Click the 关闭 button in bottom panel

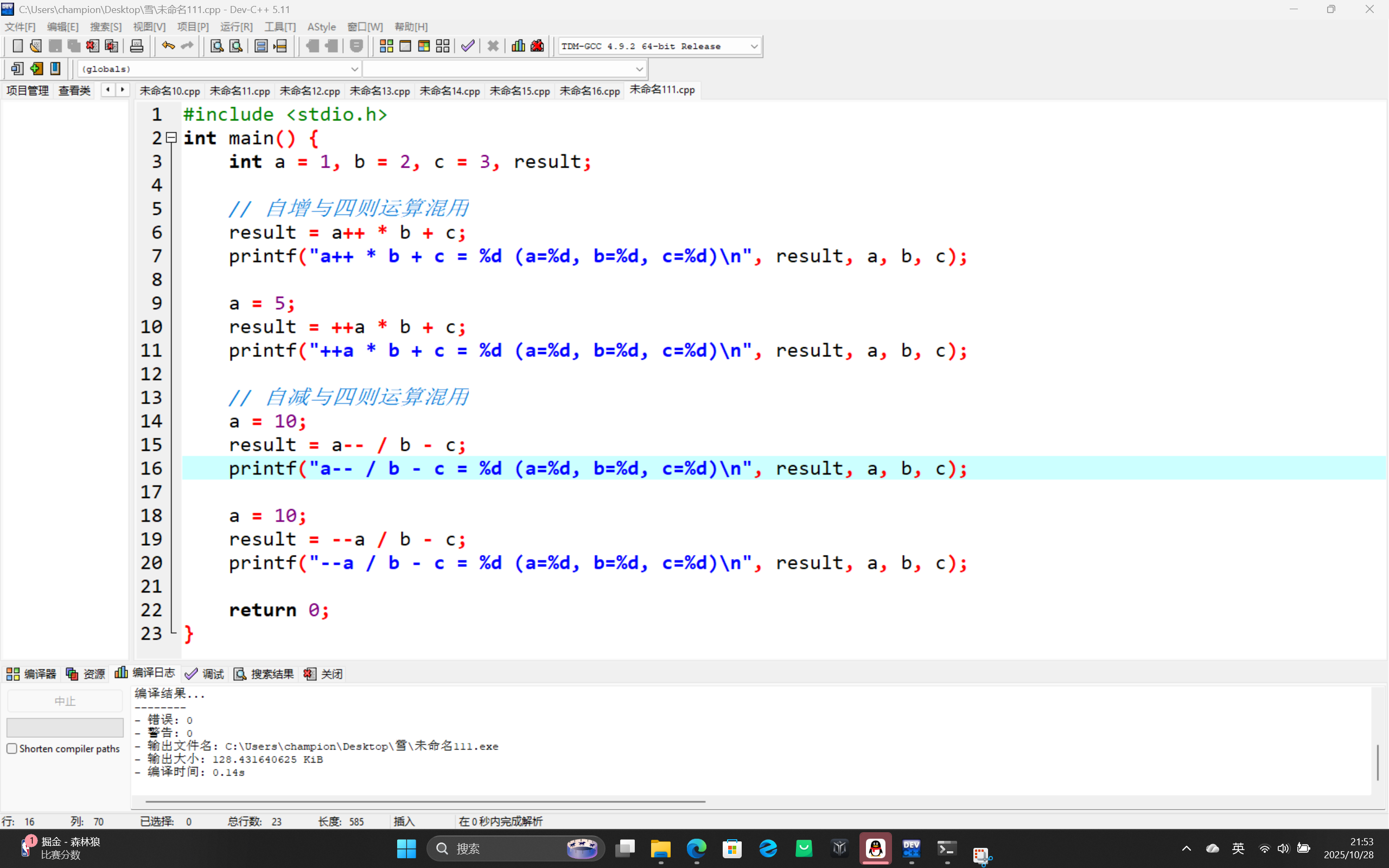[324, 673]
